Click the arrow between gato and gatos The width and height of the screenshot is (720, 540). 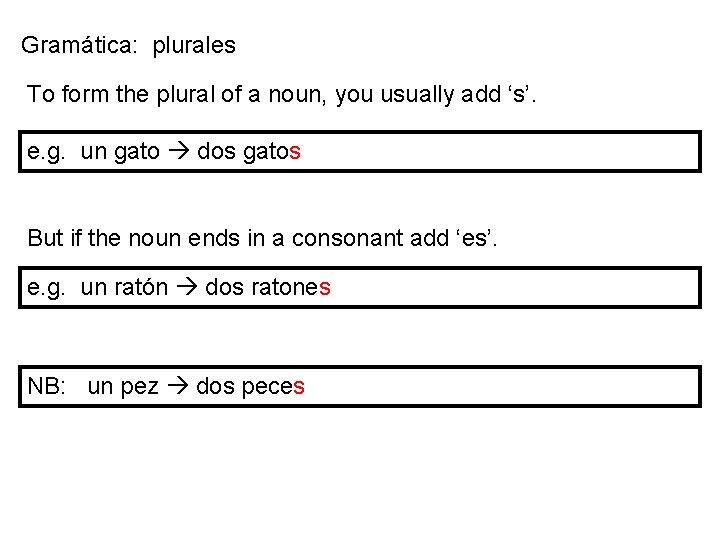point(179,151)
